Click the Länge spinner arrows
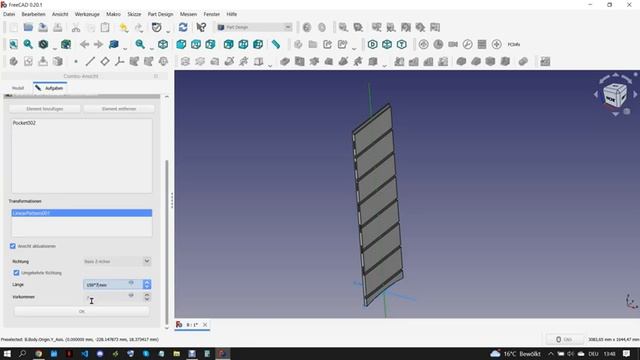Image resolution: width=640 pixels, height=360 pixels. (x=147, y=284)
